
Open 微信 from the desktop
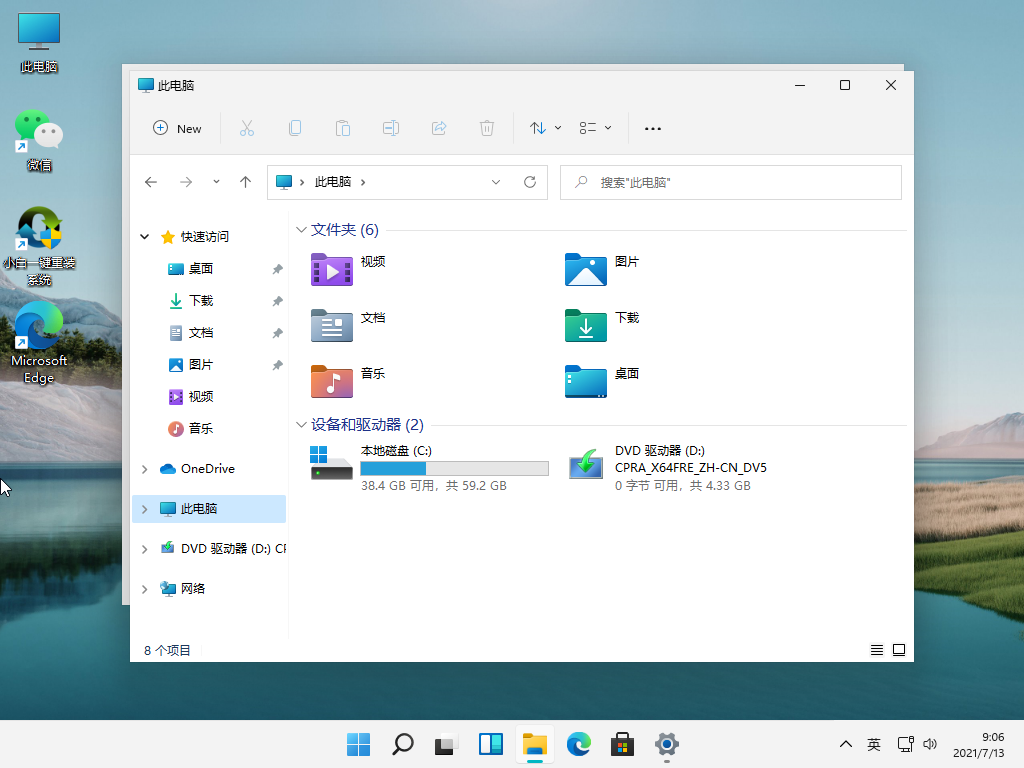38,133
